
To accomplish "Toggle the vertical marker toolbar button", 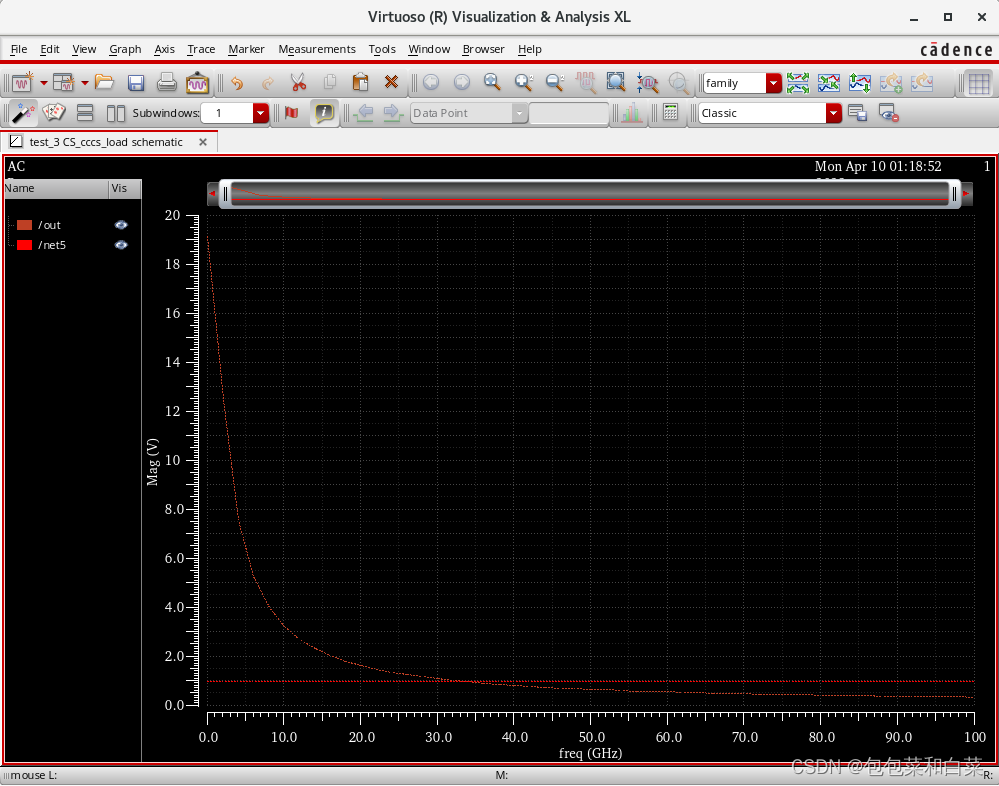I will click(292, 113).
